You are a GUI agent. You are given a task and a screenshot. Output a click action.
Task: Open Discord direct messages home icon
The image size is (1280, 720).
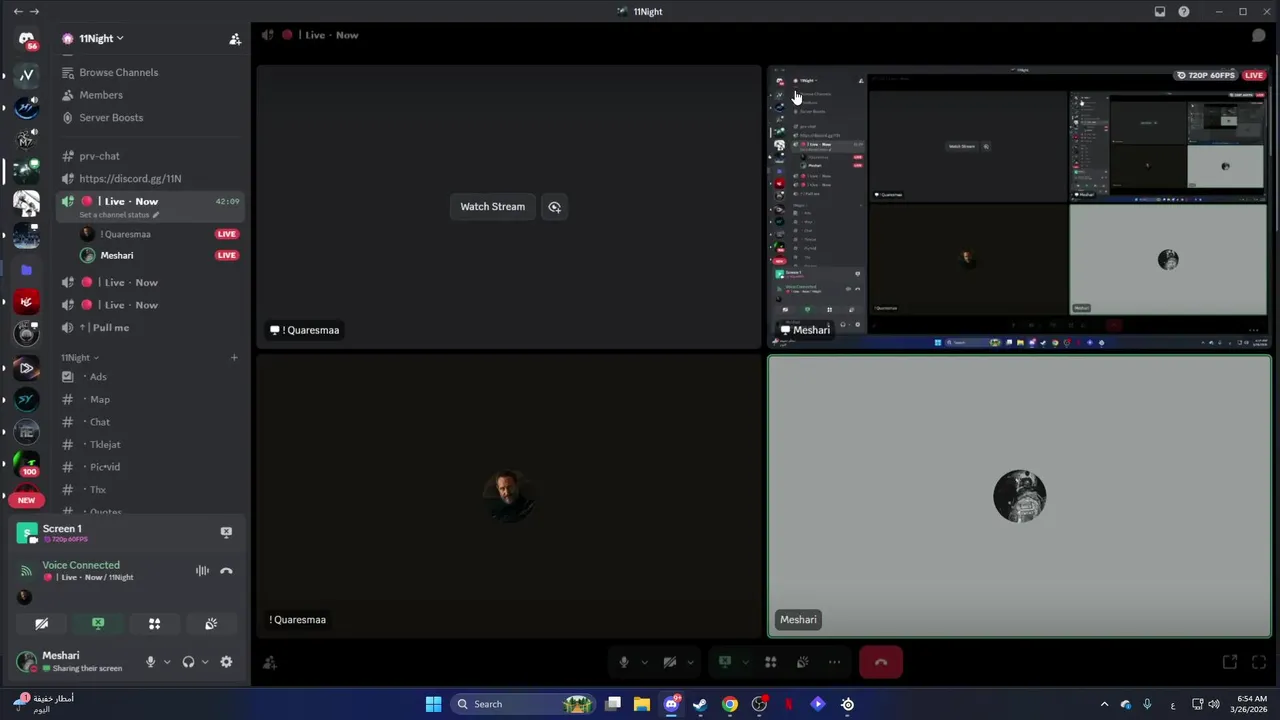point(27,39)
